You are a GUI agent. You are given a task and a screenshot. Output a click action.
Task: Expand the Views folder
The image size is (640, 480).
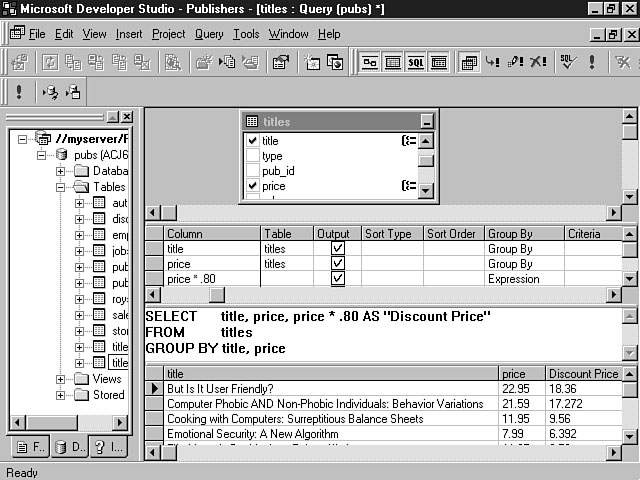pos(61,379)
